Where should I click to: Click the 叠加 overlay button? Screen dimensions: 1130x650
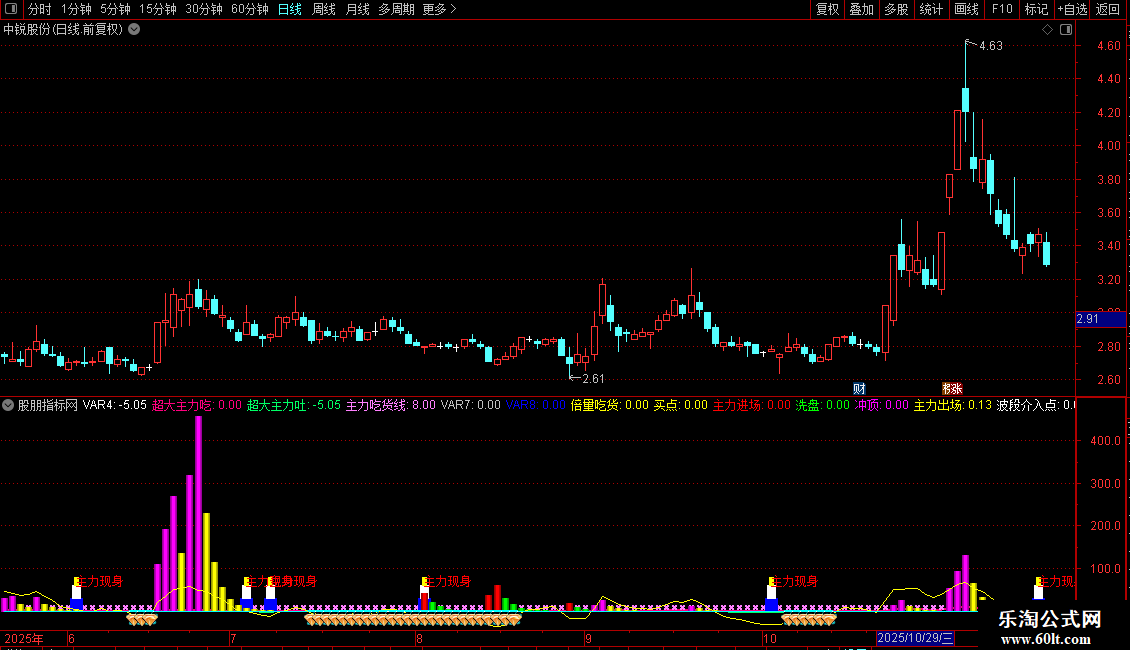coord(861,9)
